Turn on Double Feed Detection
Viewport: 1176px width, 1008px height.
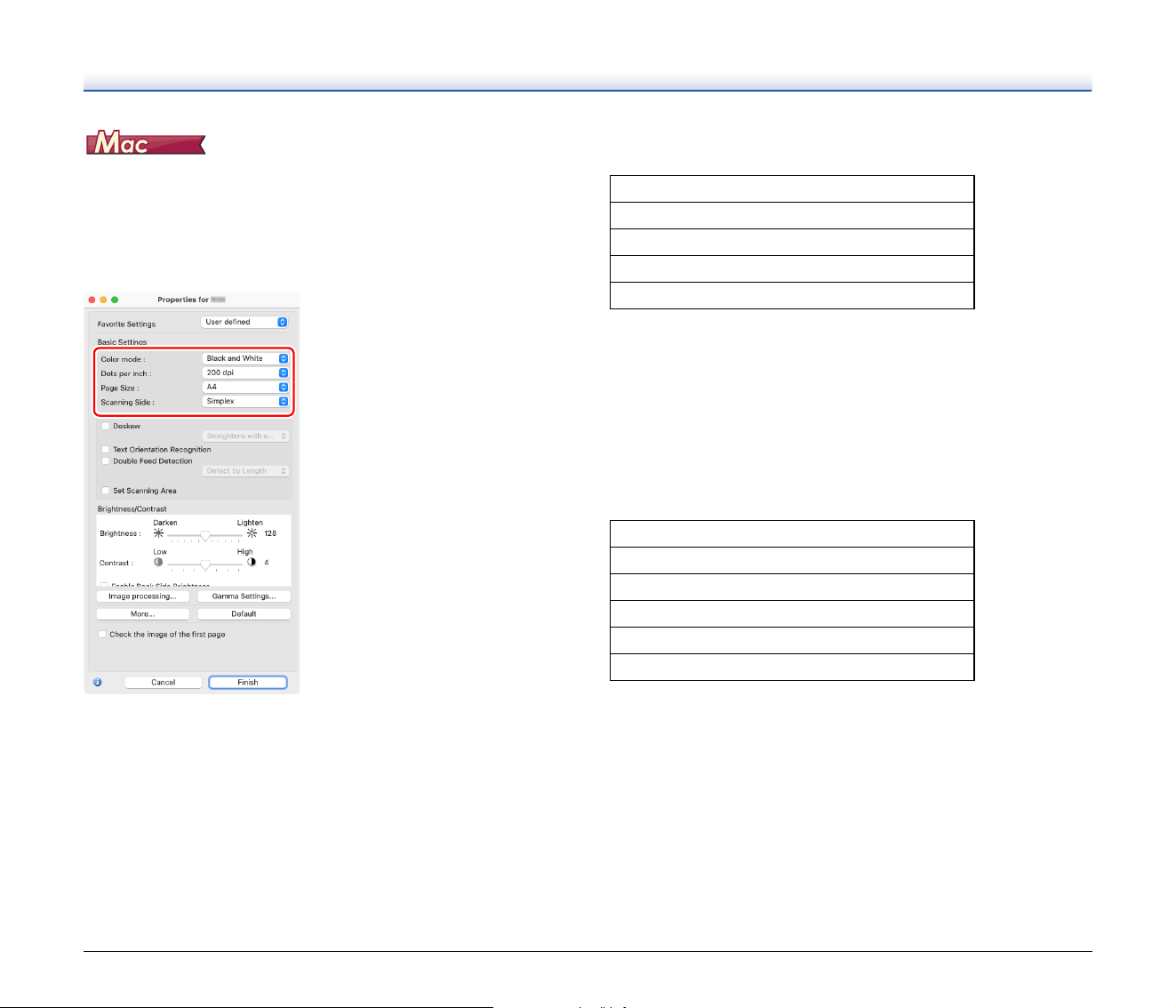click(x=106, y=461)
